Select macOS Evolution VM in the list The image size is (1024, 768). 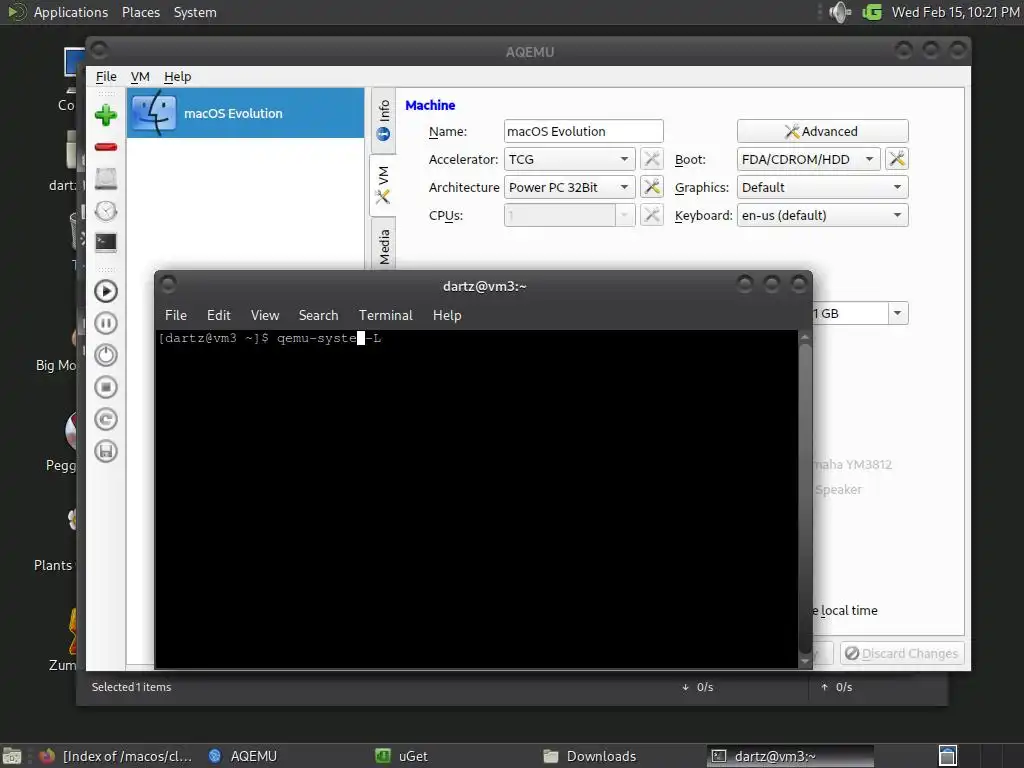tap(246, 113)
